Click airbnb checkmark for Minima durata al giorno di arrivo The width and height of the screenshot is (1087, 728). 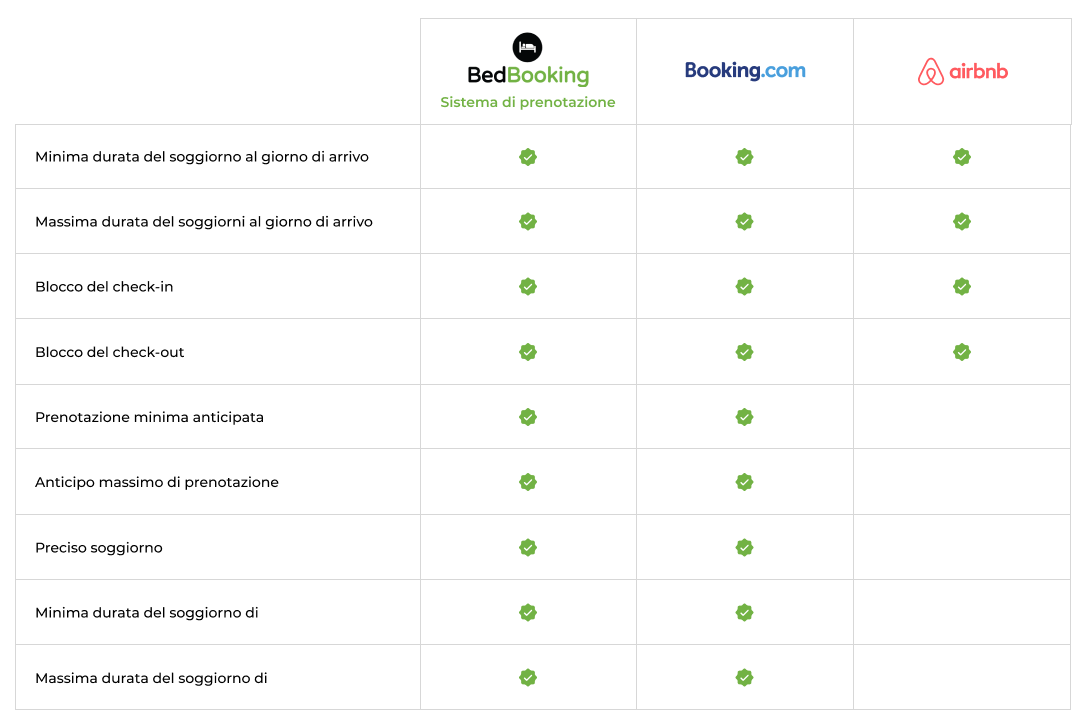[962, 157]
